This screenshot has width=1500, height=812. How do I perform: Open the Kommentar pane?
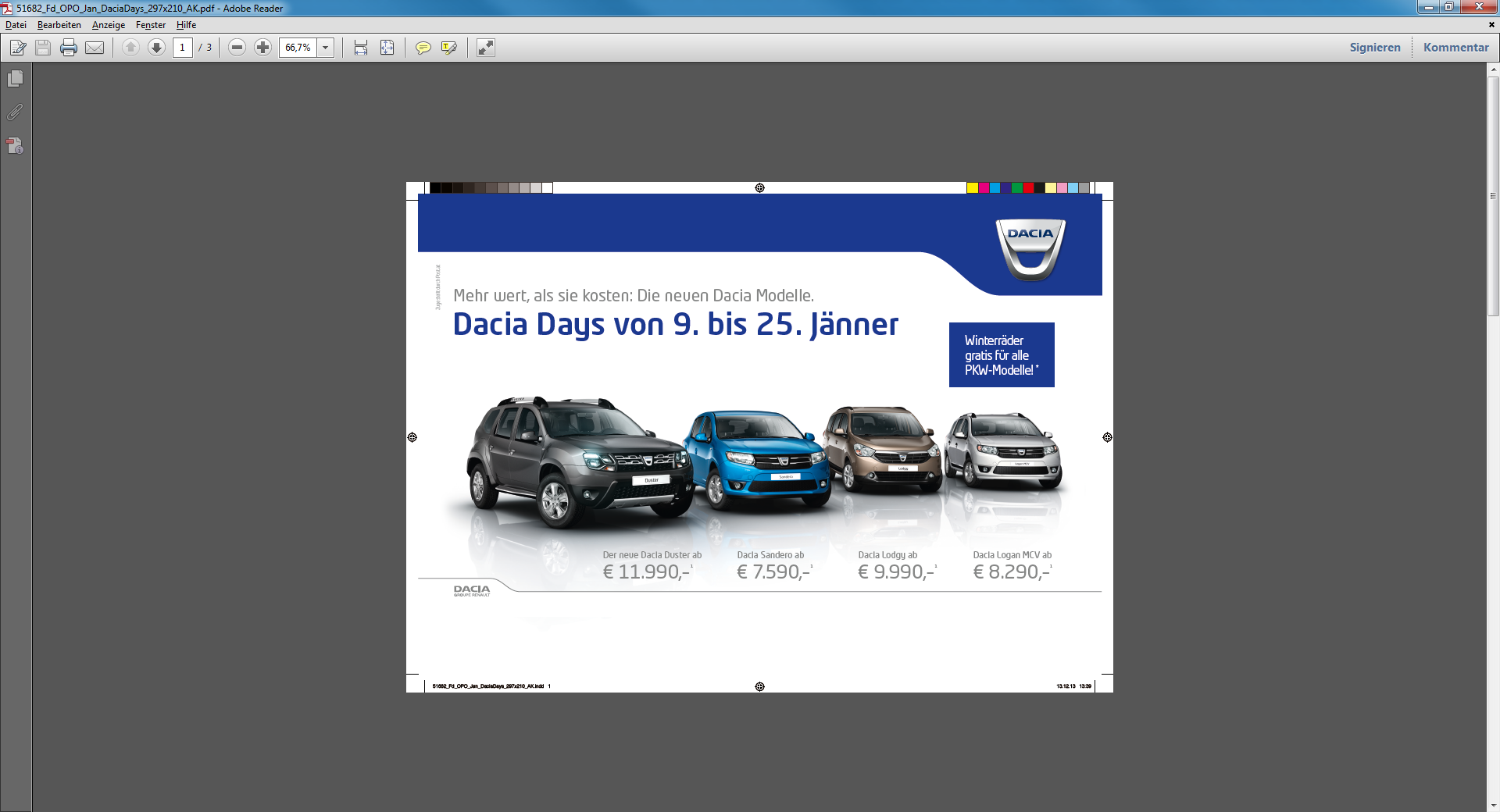pyautogui.click(x=1455, y=48)
